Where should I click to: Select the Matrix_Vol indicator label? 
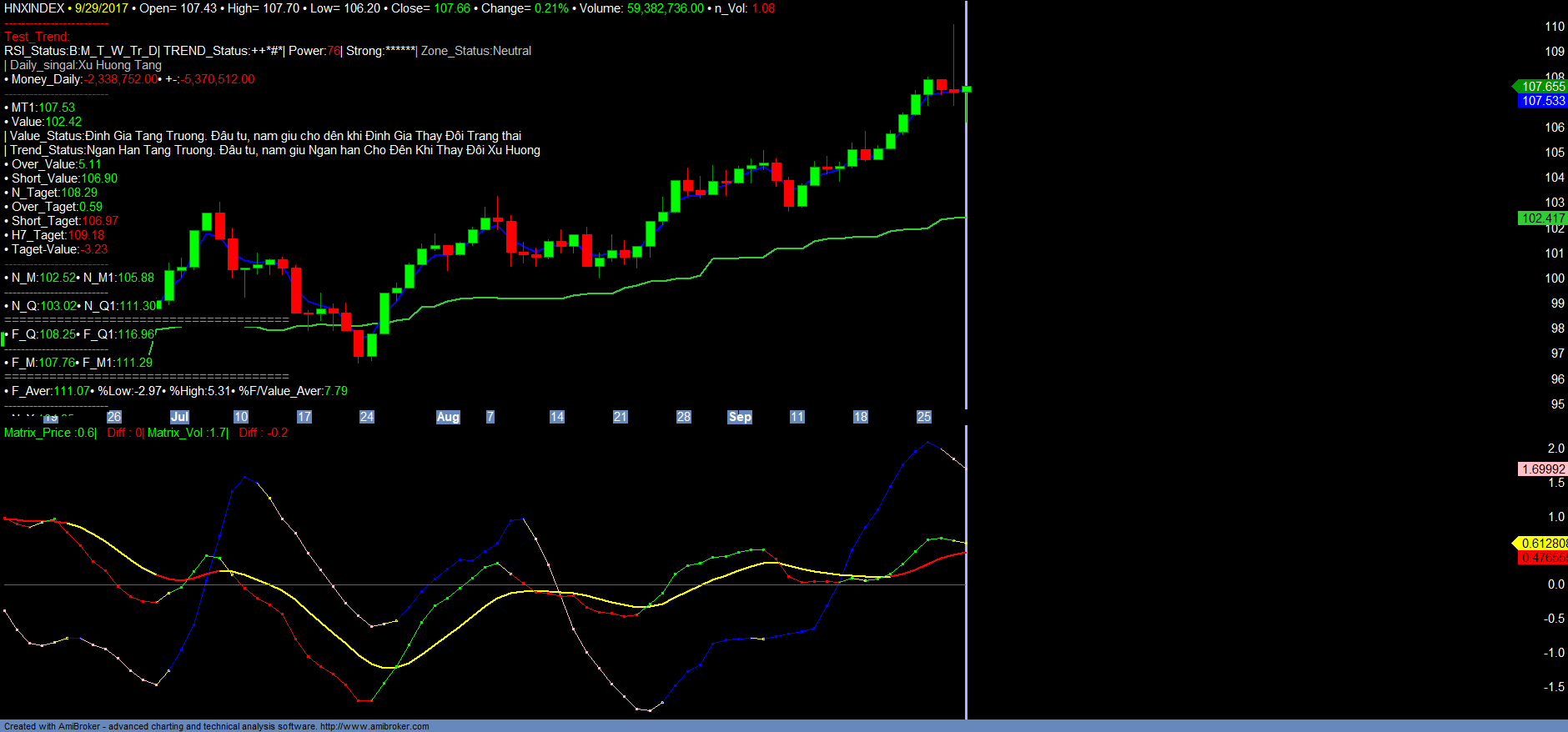[x=187, y=433]
